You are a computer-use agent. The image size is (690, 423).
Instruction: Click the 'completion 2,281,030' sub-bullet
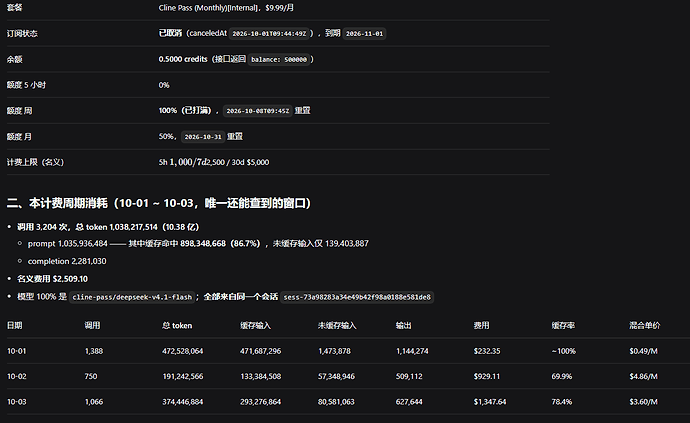coord(67,261)
